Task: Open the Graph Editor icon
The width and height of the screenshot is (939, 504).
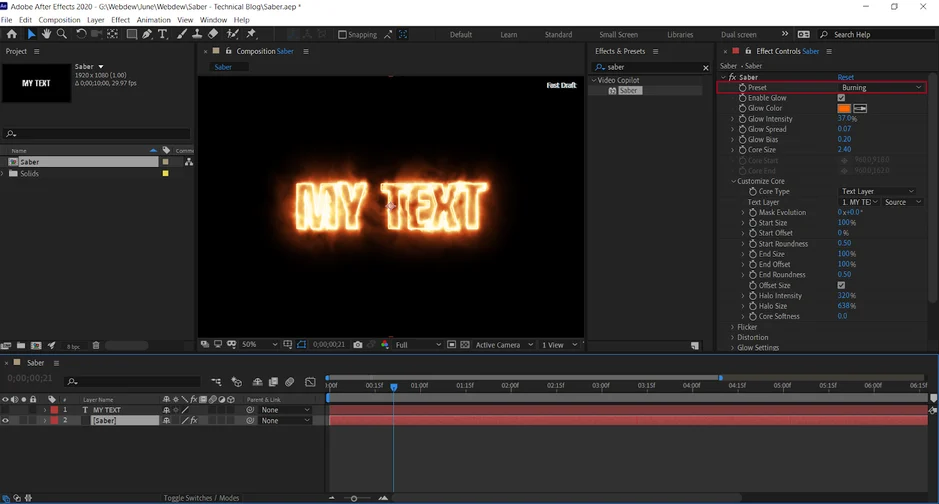Action: point(310,381)
